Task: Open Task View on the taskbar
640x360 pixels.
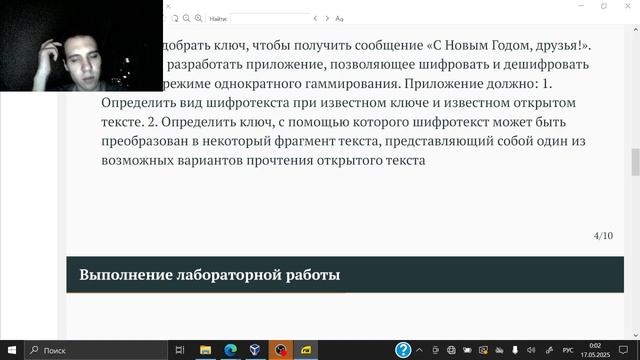Action: pos(180,350)
